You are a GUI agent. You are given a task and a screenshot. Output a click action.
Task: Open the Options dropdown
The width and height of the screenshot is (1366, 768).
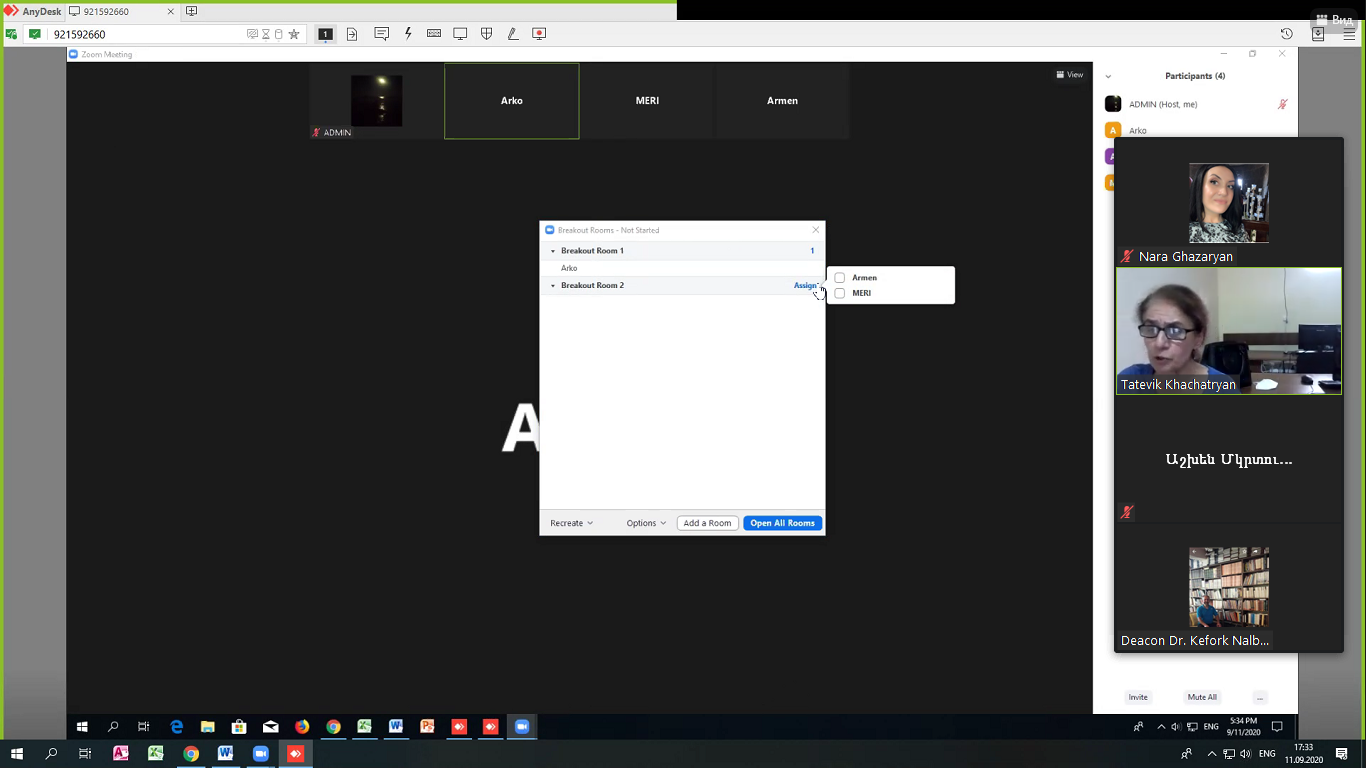pyautogui.click(x=646, y=523)
